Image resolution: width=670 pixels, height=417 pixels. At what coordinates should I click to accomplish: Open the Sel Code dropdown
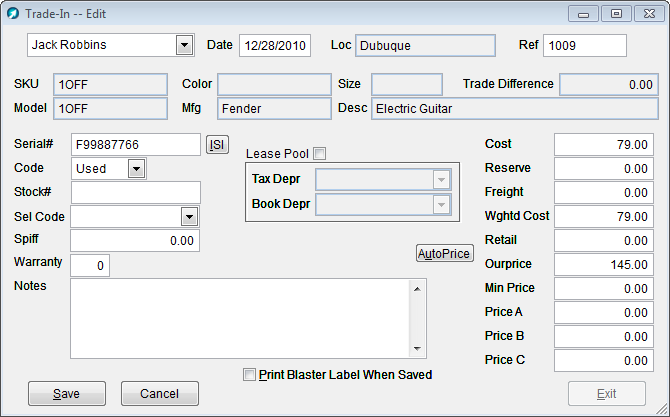coord(189,217)
